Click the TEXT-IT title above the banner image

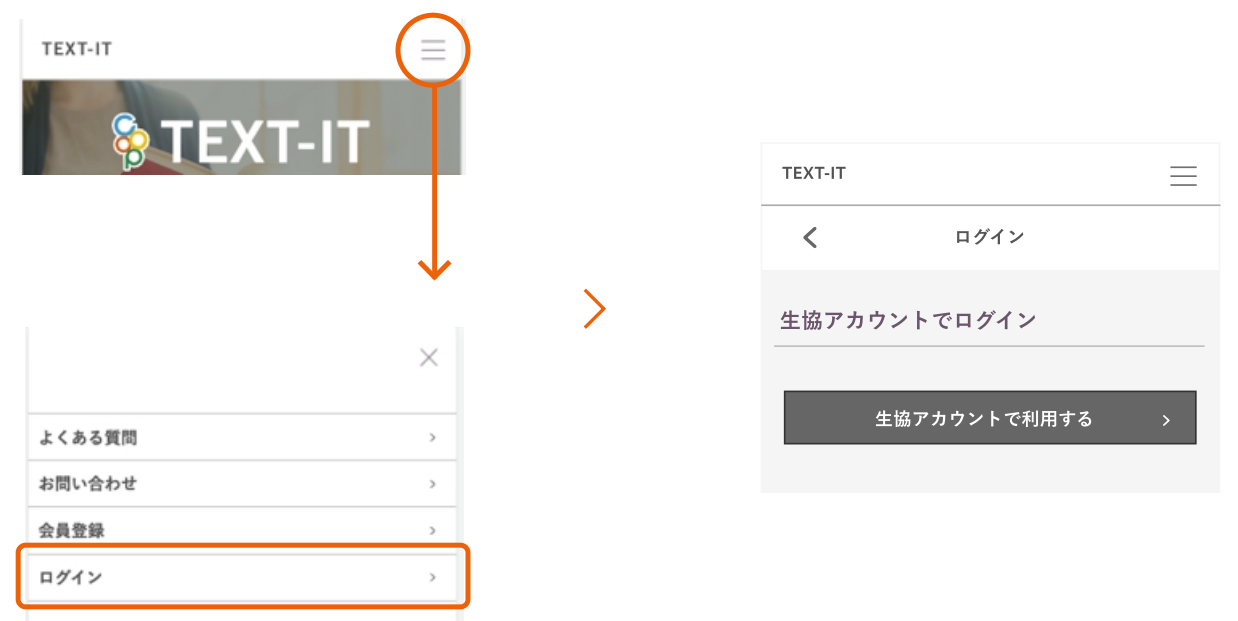point(77,49)
